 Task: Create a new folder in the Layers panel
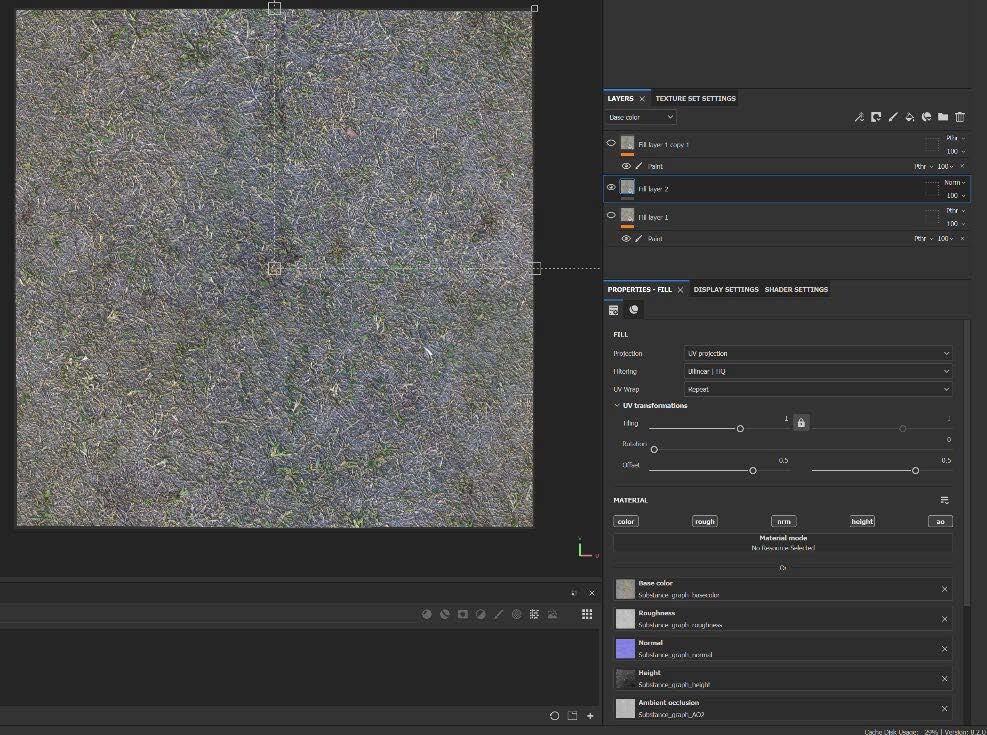click(x=944, y=117)
